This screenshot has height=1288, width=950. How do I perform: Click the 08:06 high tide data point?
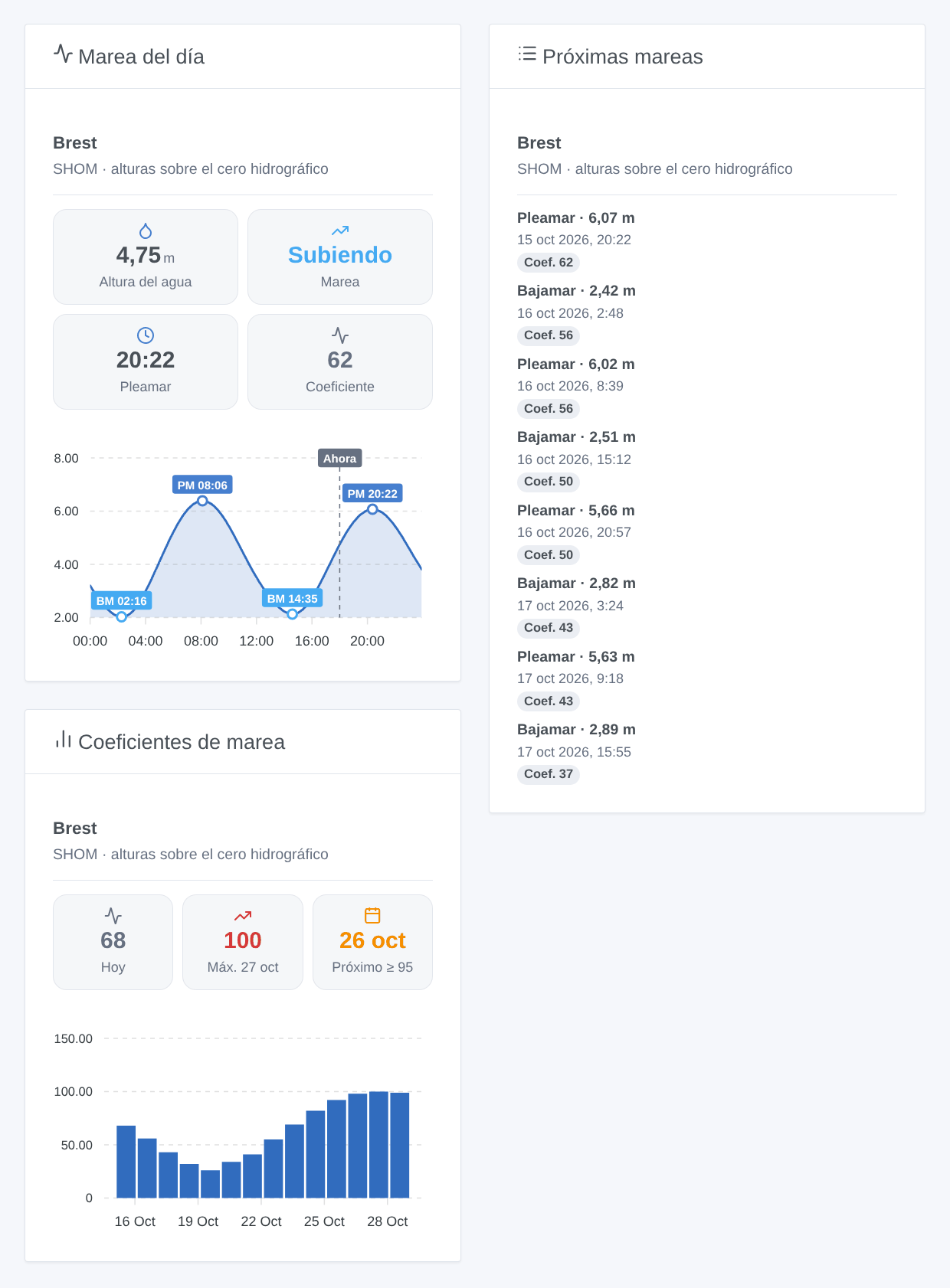click(x=202, y=501)
